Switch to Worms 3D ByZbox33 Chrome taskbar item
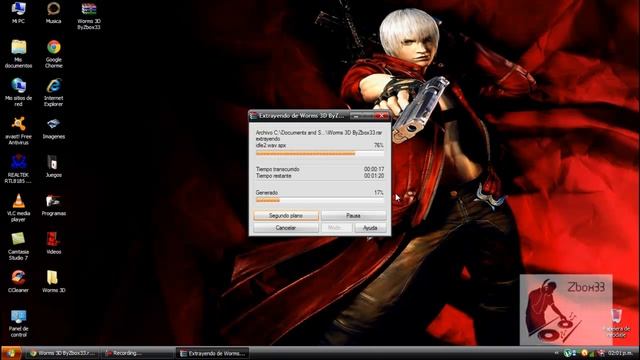 coord(62,353)
